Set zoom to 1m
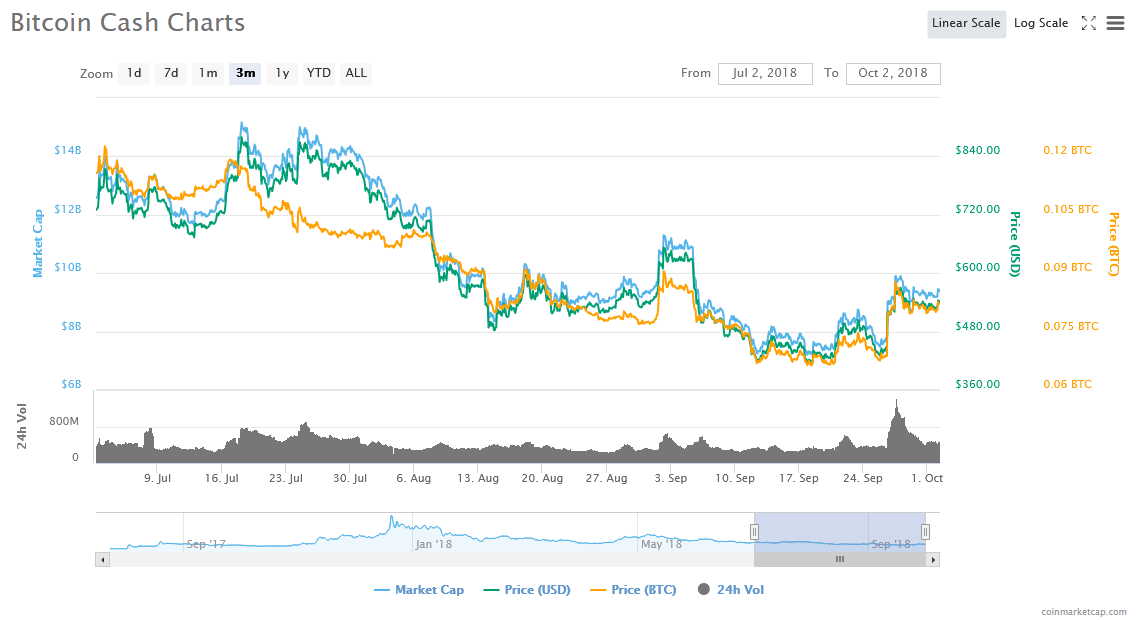 208,73
